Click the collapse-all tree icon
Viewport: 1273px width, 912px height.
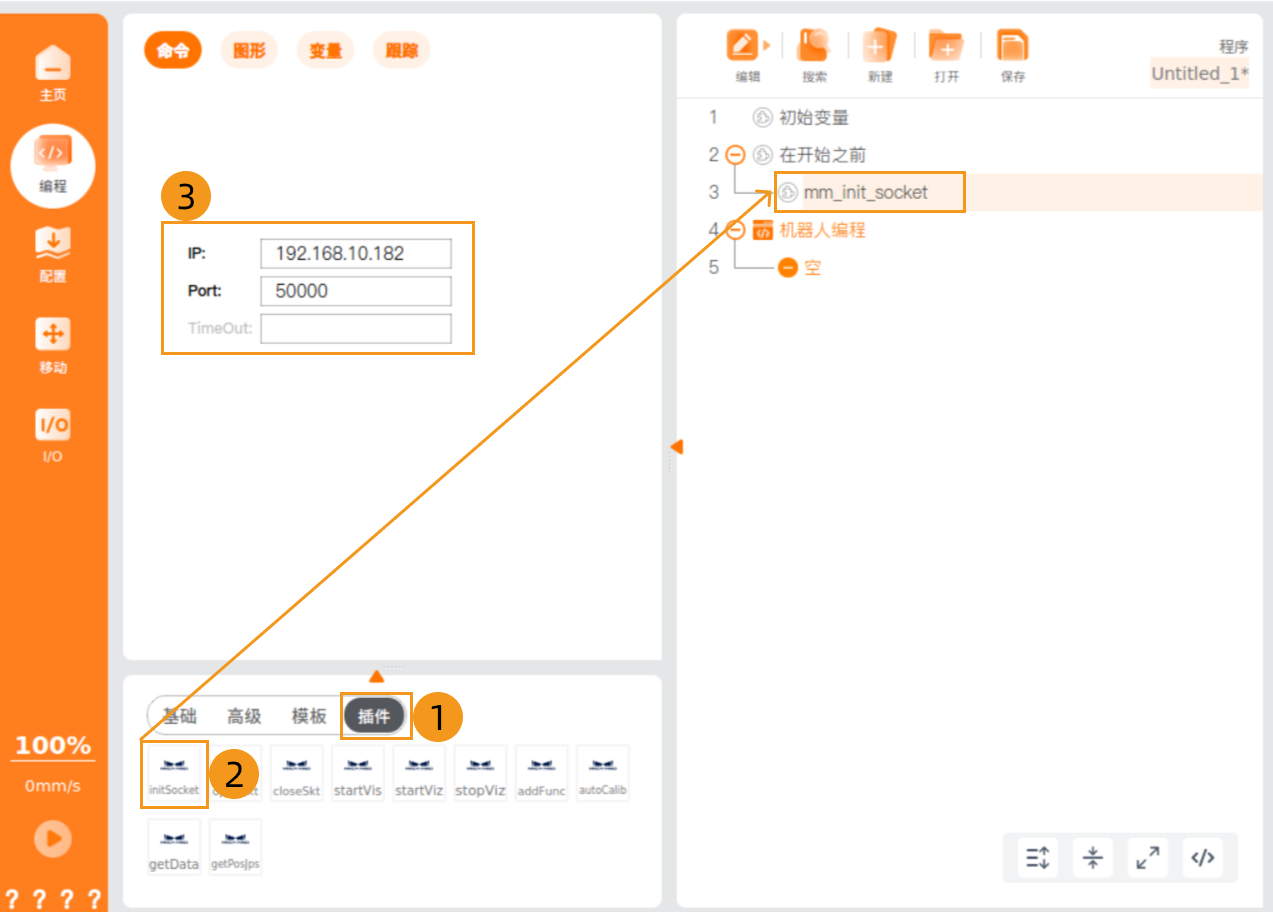click(x=1093, y=857)
